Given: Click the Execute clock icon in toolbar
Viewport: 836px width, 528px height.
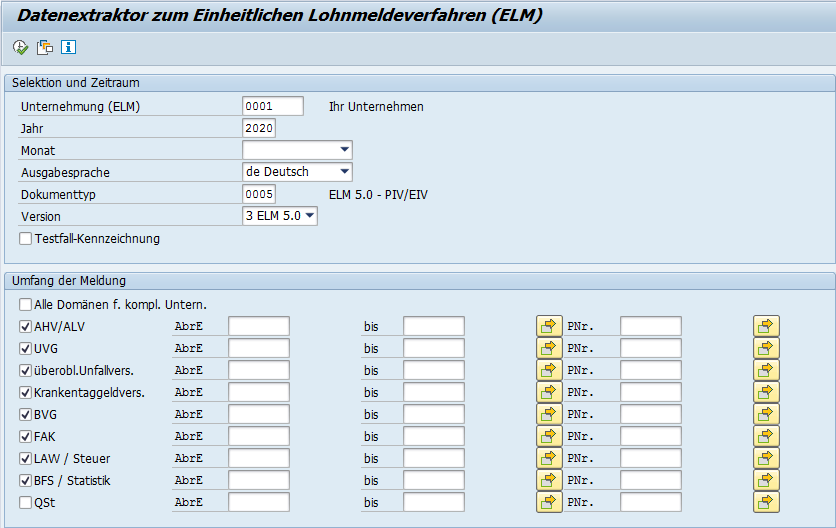Looking at the screenshot, I should click(x=21, y=47).
